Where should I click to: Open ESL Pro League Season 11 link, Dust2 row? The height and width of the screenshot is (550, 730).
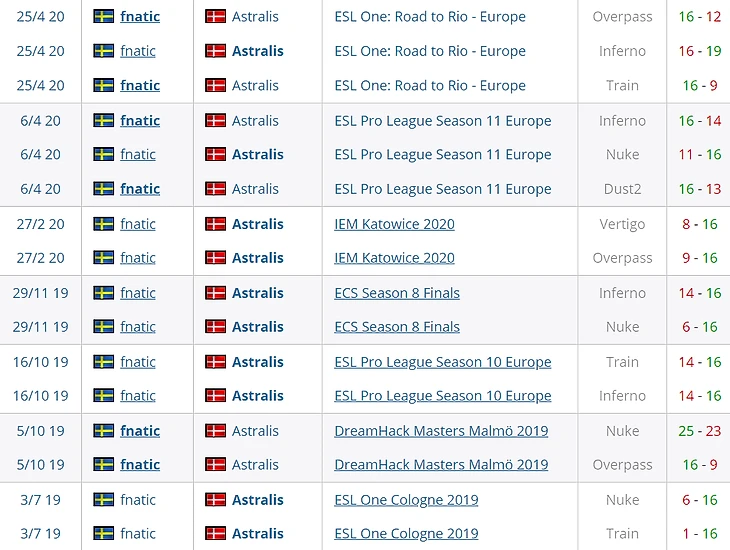[442, 189]
